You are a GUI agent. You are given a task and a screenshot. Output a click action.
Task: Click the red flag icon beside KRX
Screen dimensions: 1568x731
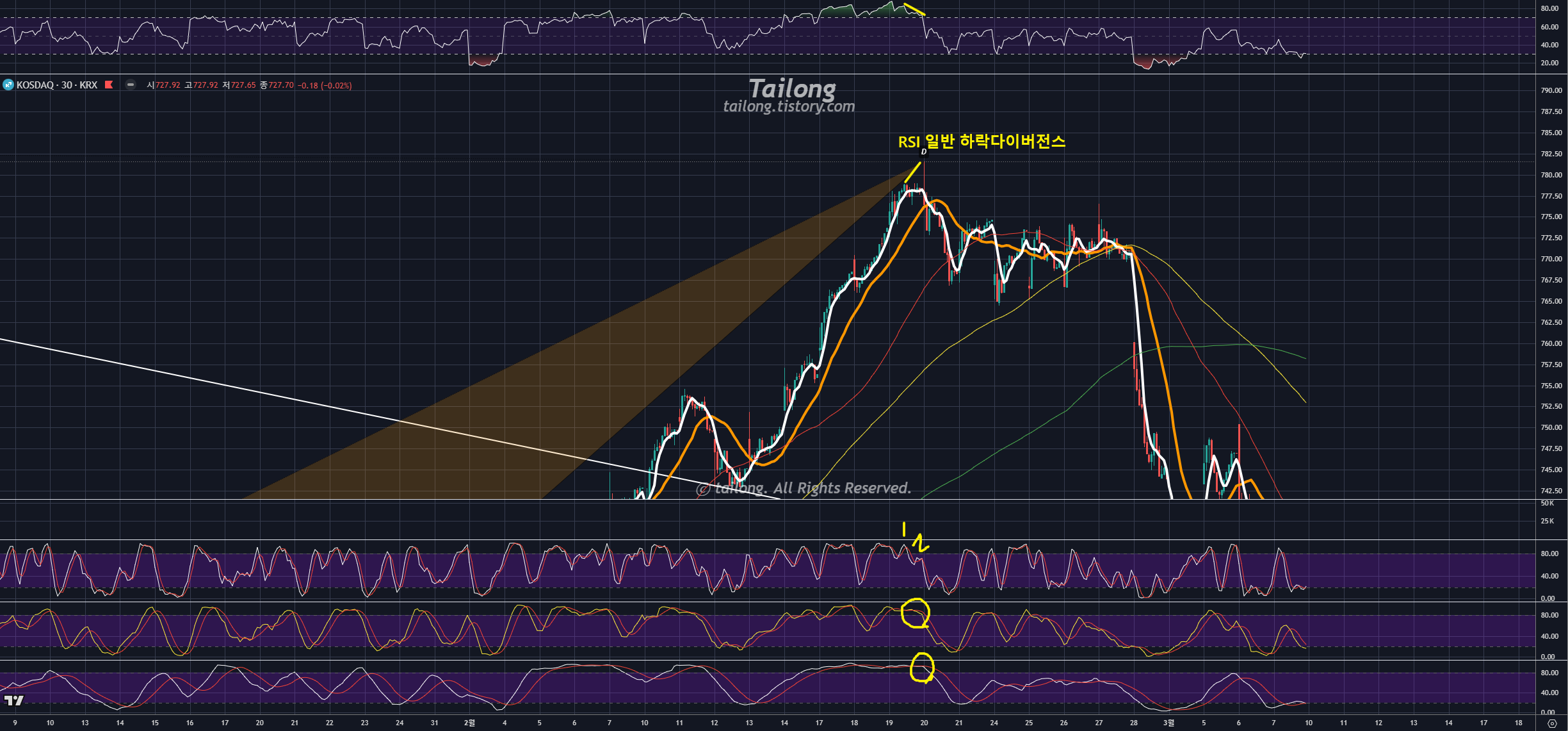point(109,85)
